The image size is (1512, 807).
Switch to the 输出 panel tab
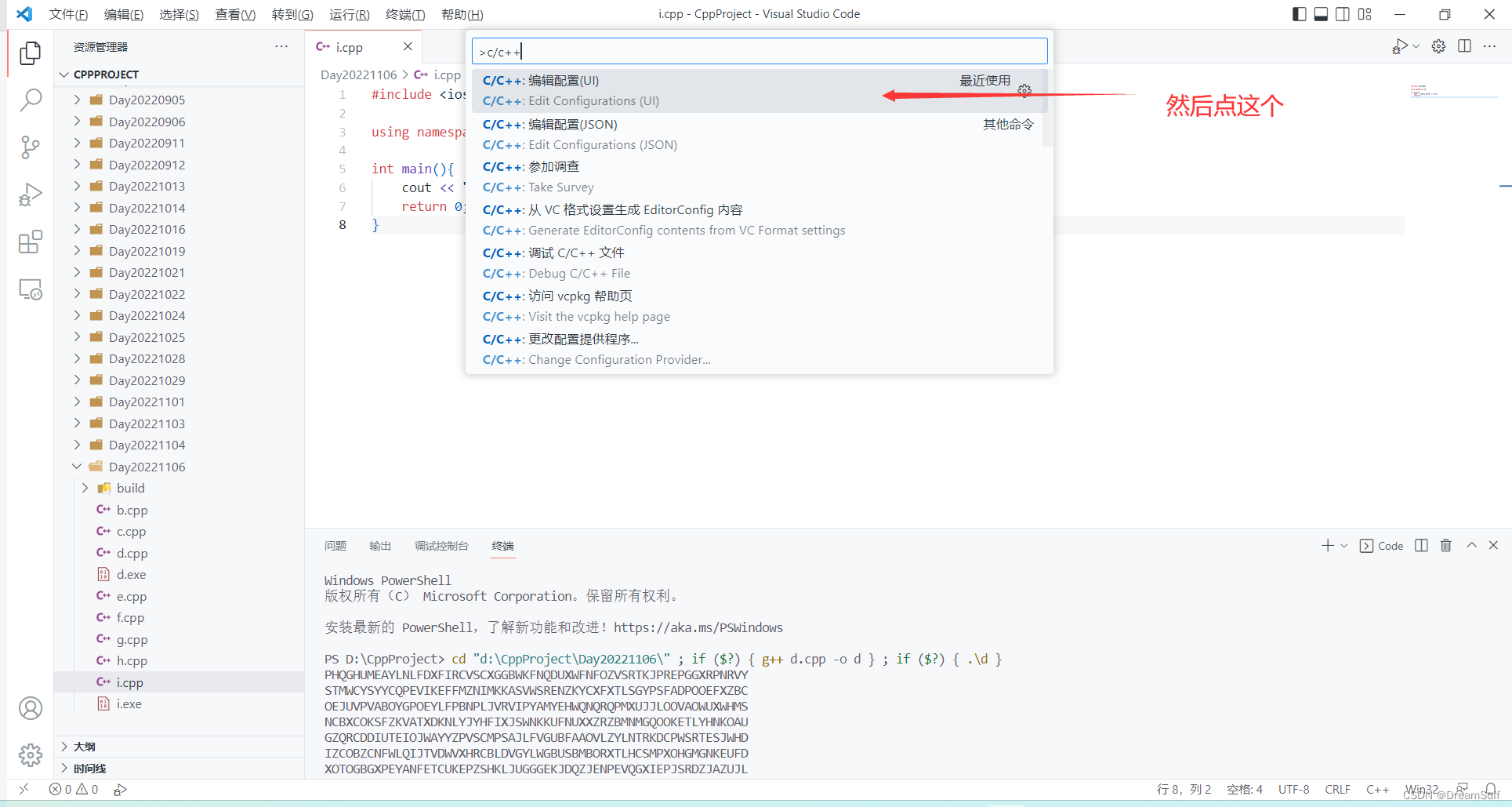coord(380,546)
